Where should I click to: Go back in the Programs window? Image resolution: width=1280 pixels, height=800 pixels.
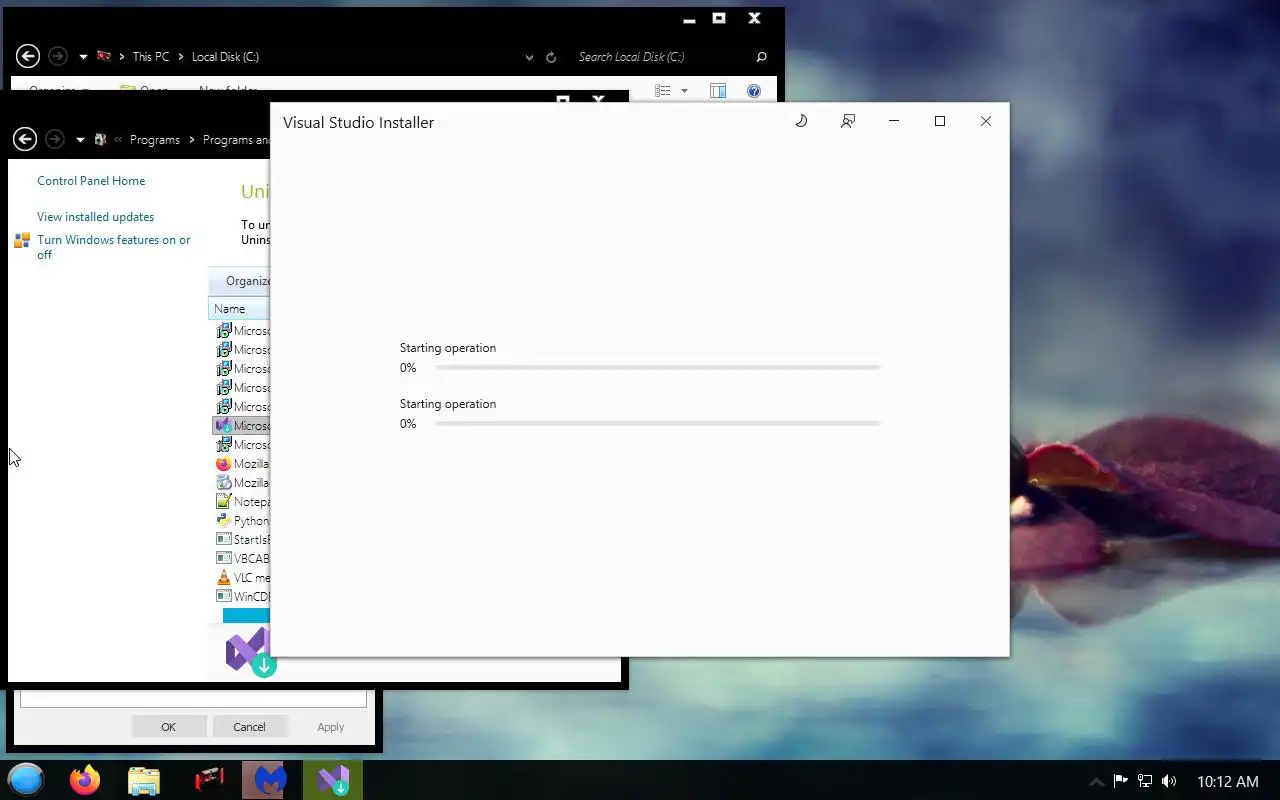(x=26, y=139)
